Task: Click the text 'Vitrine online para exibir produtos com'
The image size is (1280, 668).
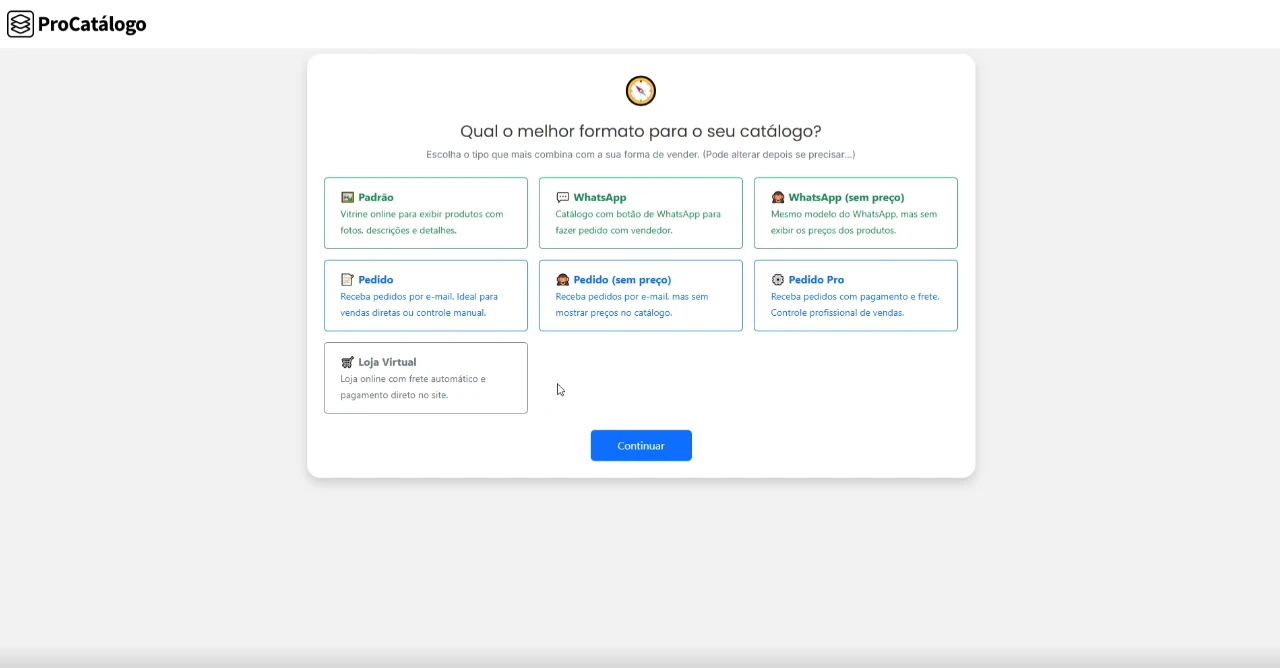Action: tap(422, 214)
